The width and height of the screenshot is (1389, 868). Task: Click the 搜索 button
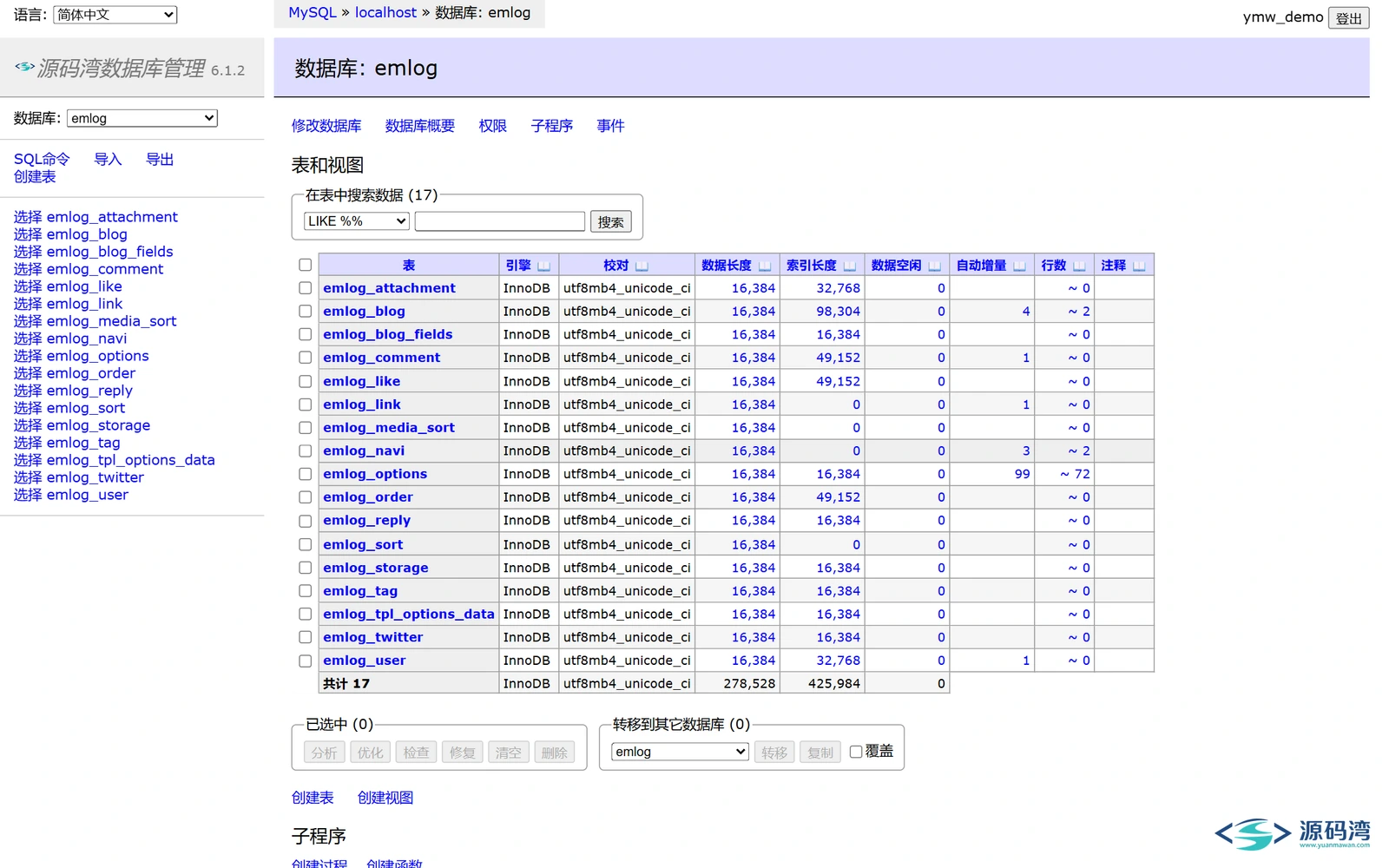[611, 222]
